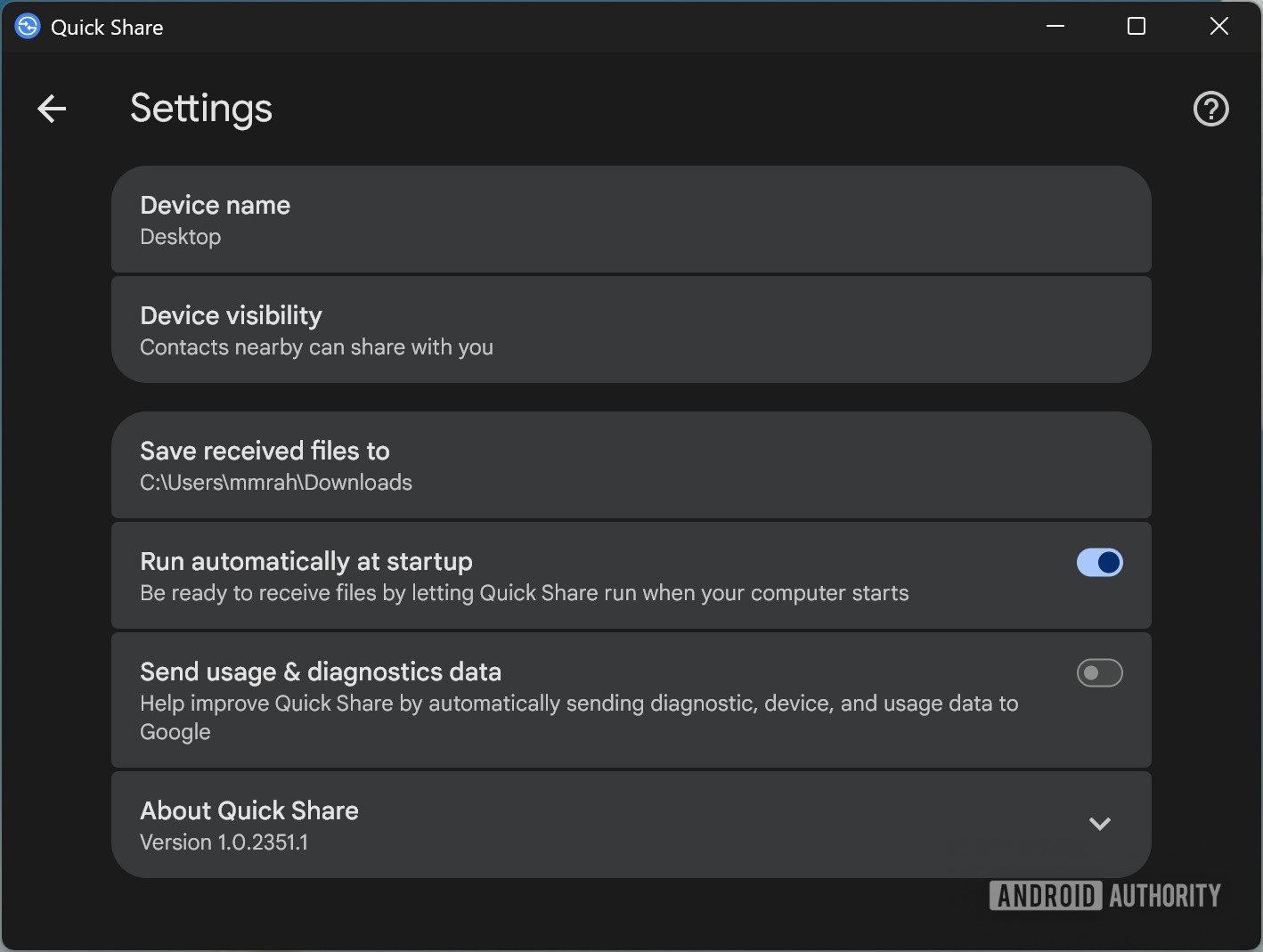Screen dimensions: 1263x952
Task: Minimize the Quick Share window
Action: pos(1055,27)
